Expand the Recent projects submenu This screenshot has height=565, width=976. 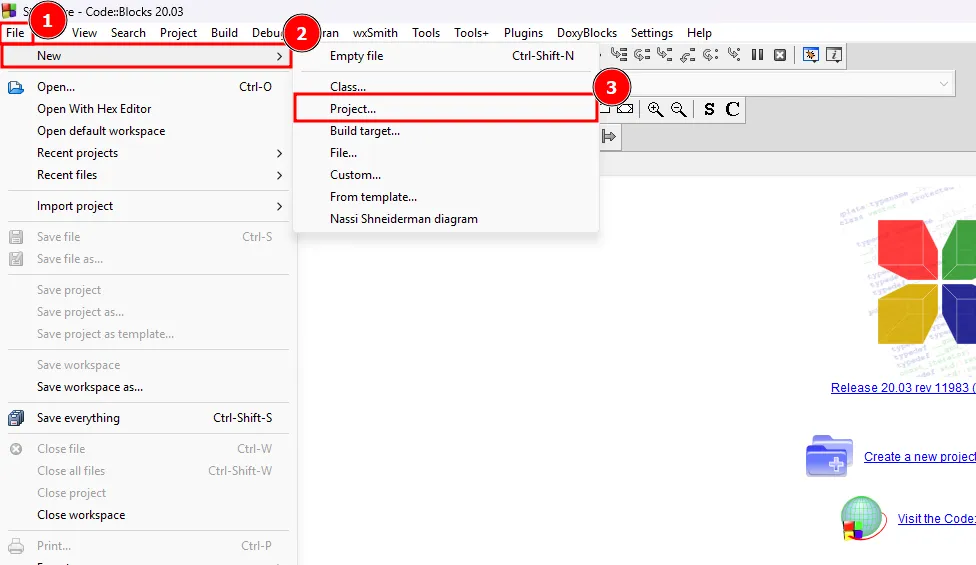[x=78, y=153]
